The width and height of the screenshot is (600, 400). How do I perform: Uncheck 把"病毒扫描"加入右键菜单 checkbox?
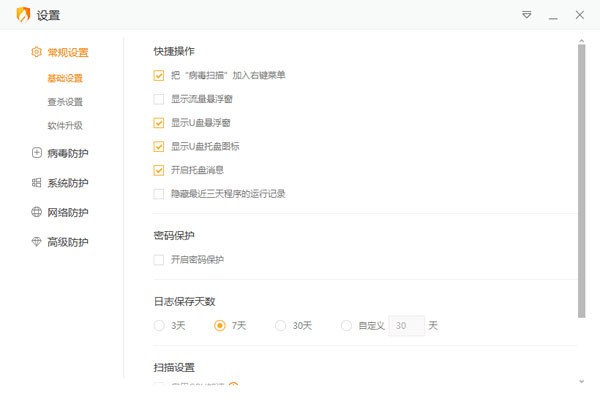click(x=158, y=75)
